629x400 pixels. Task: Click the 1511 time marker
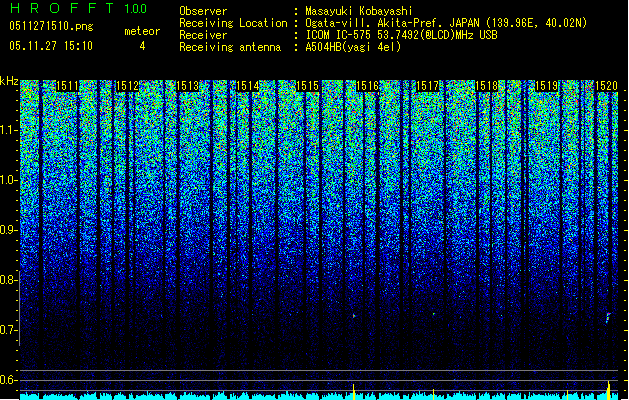click(x=67, y=86)
